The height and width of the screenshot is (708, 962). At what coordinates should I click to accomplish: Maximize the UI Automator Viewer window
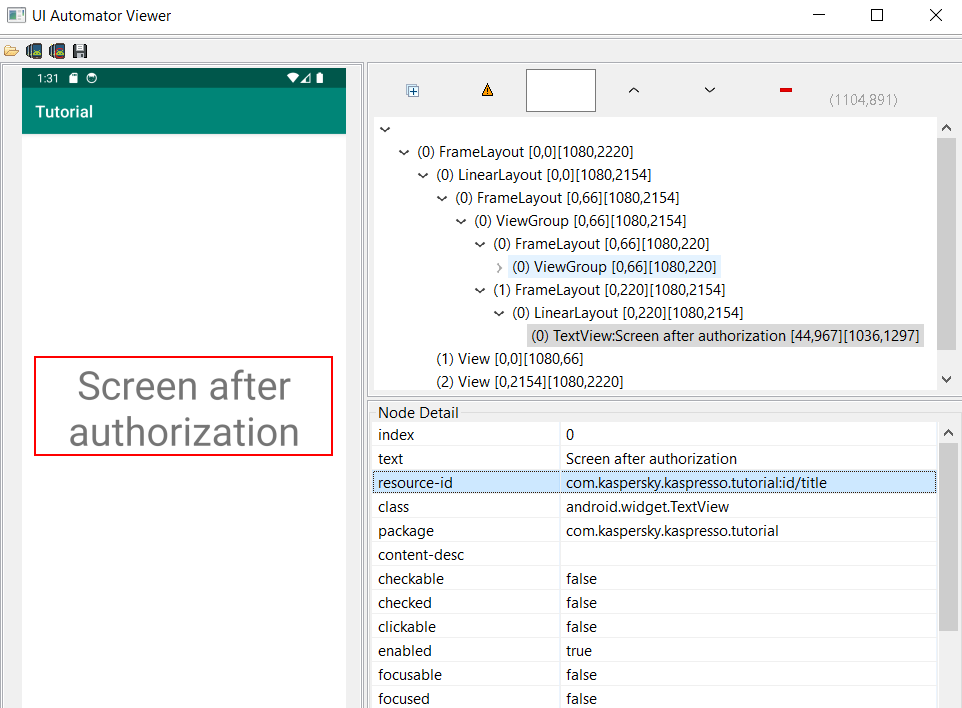(x=877, y=15)
